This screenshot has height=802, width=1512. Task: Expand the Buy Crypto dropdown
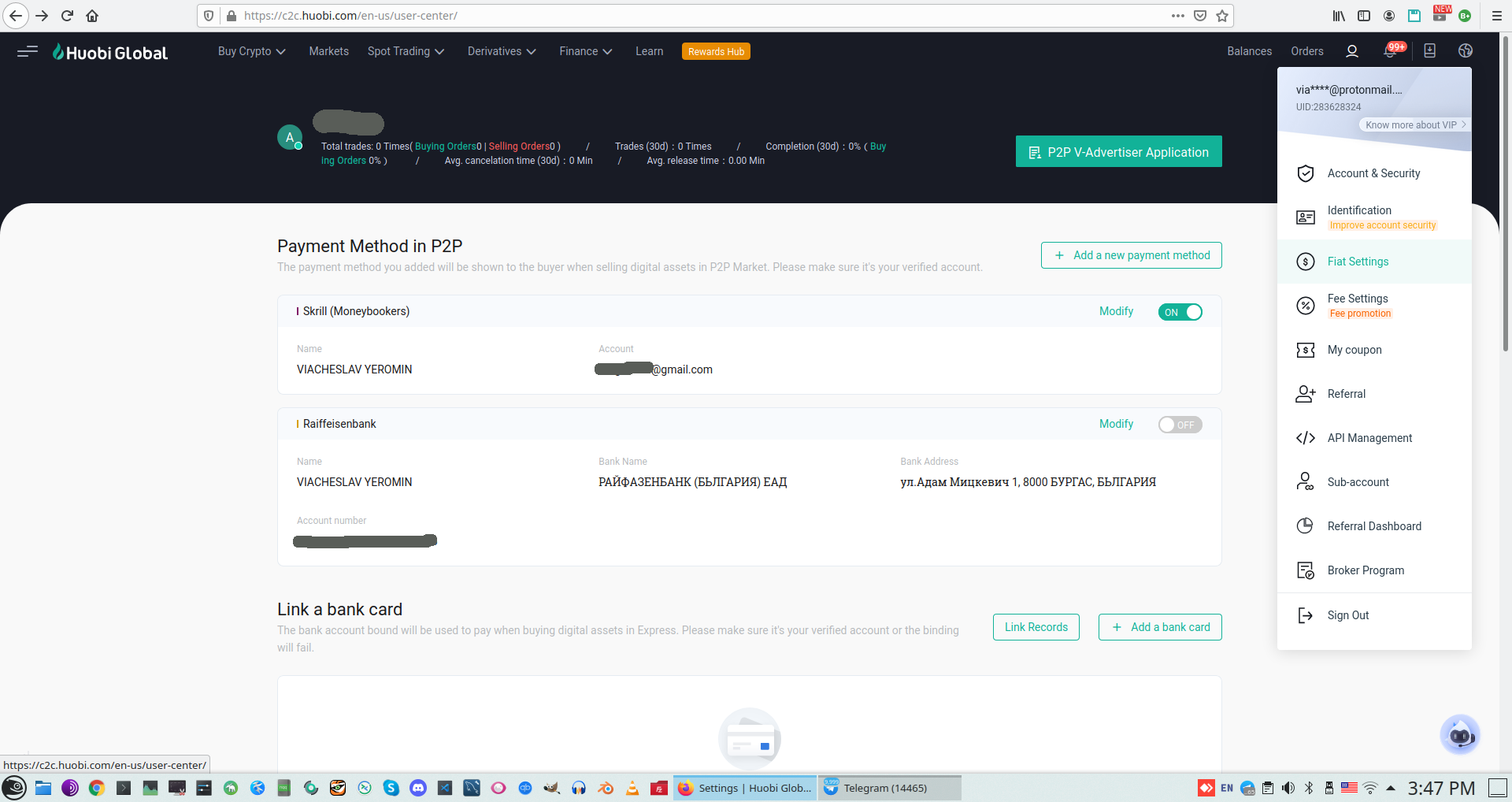[x=251, y=51]
